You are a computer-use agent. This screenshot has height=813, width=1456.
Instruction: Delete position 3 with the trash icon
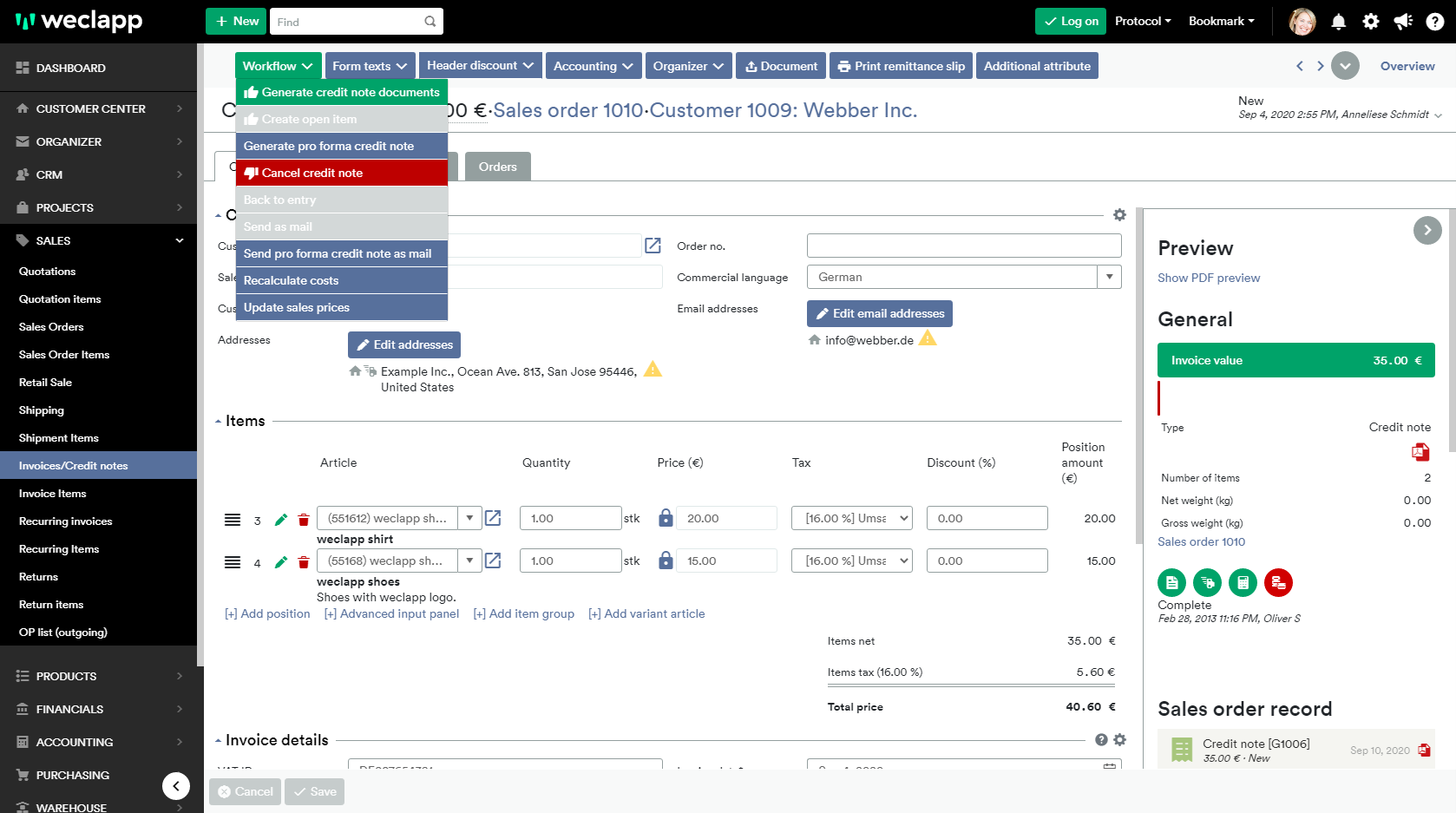(304, 520)
